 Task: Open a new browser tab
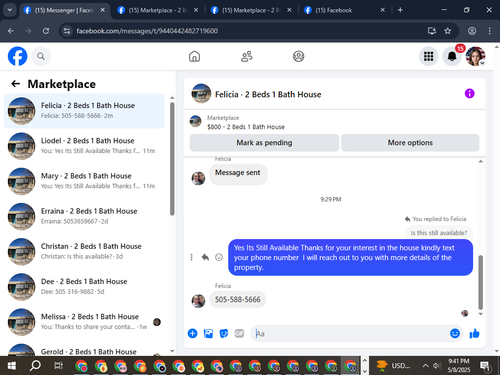[400, 10]
